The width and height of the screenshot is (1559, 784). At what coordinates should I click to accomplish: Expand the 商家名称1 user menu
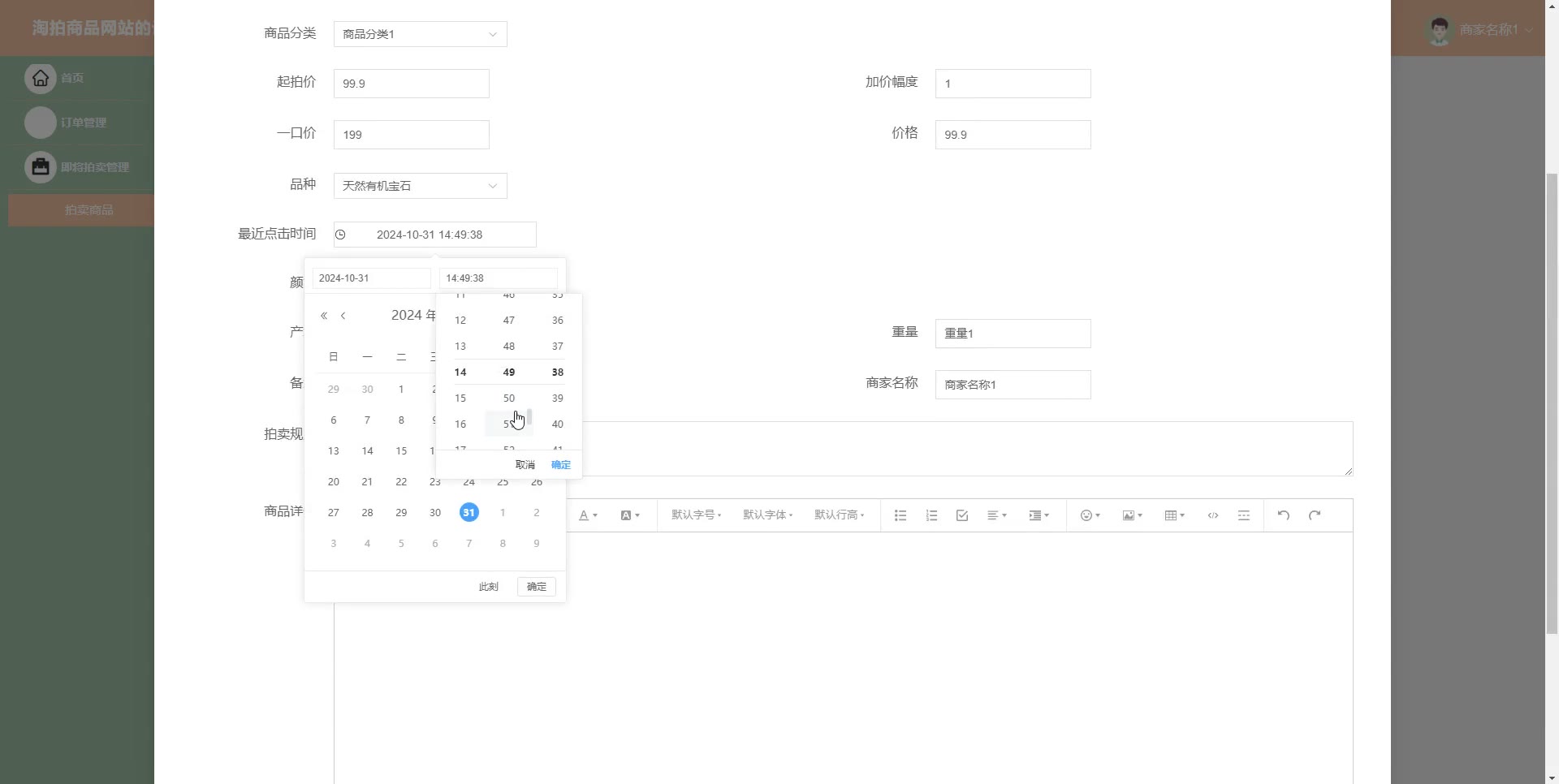click(1496, 30)
